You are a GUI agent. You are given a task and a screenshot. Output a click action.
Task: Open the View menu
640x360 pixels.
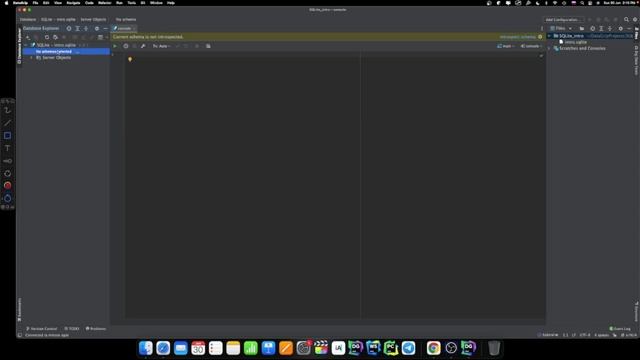coord(58,3)
